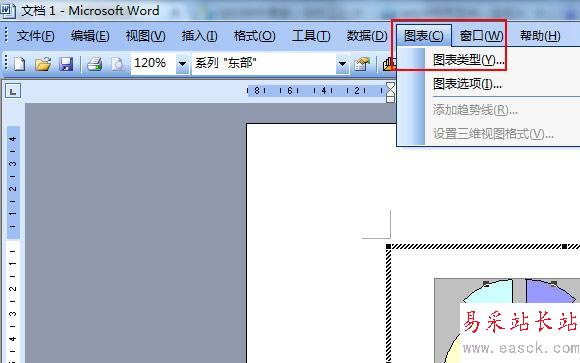Expand the chart objects dropdown arrow

(x=343, y=64)
